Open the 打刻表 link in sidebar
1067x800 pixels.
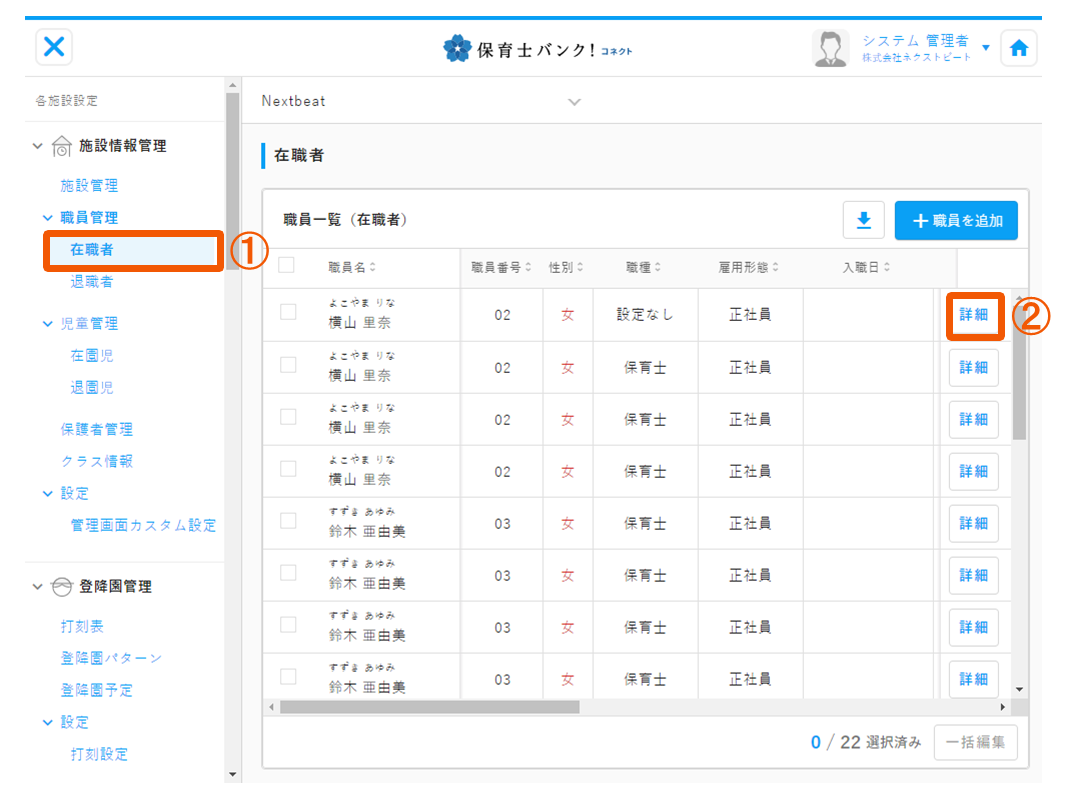pyautogui.click(x=82, y=626)
